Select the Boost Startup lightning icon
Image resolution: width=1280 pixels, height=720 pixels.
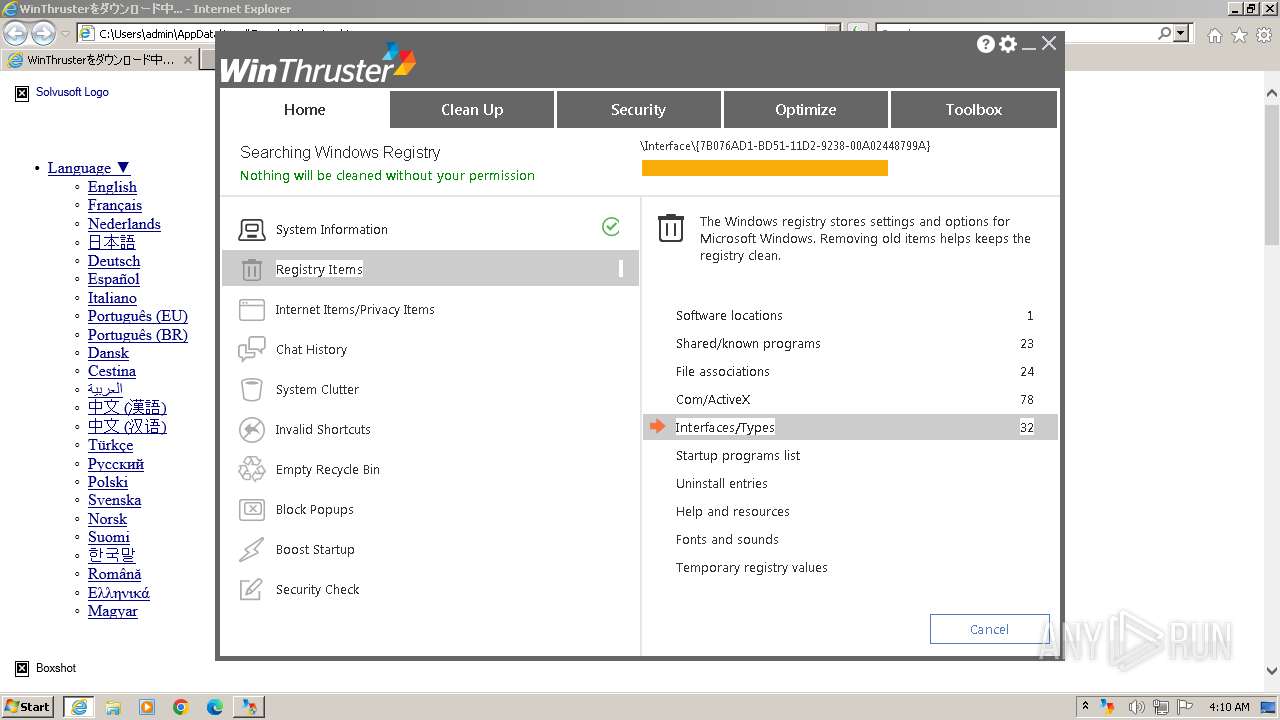point(252,550)
